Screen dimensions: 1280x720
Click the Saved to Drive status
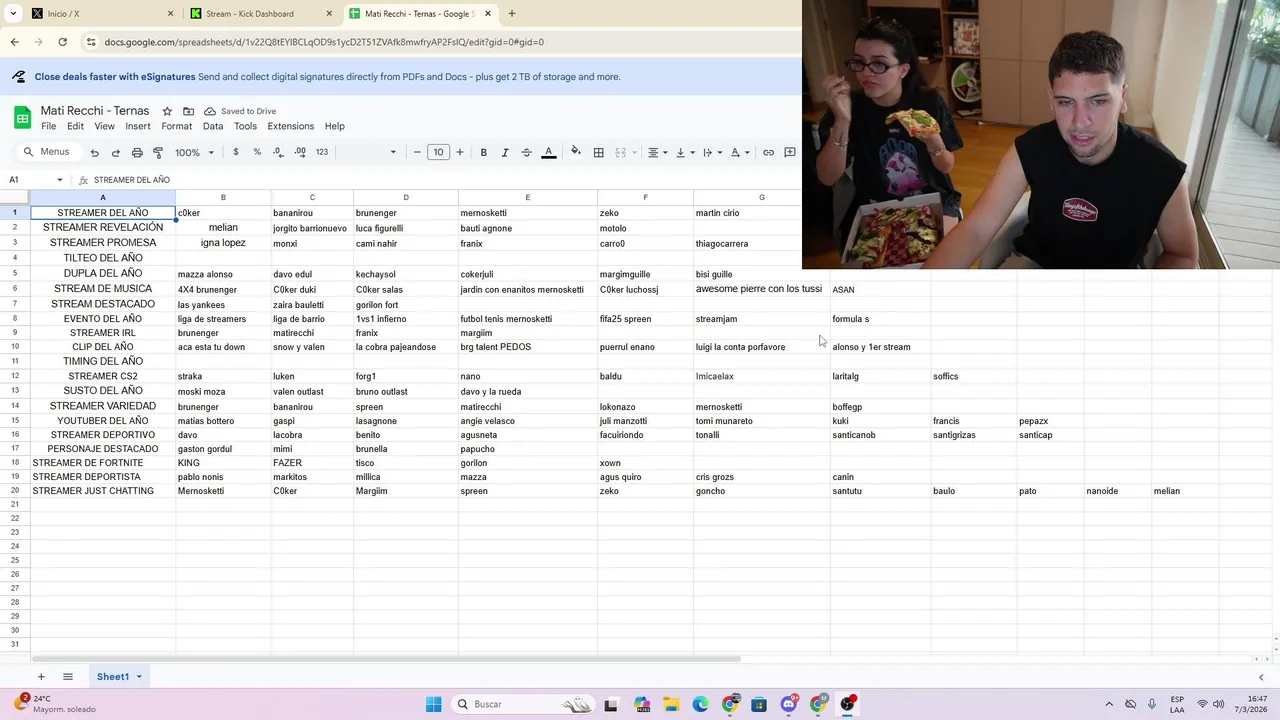coord(240,111)
